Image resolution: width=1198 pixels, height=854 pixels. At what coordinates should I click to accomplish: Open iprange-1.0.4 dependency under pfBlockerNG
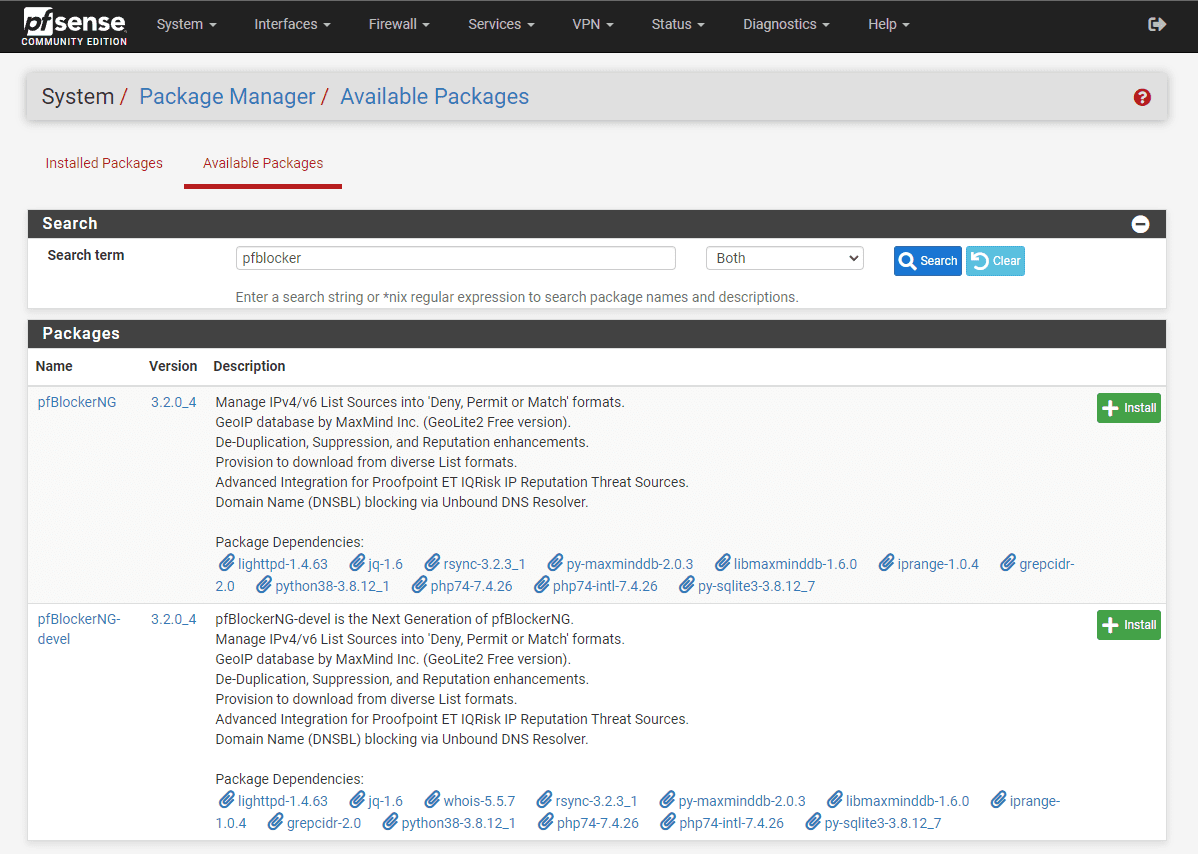pos(928,564)
